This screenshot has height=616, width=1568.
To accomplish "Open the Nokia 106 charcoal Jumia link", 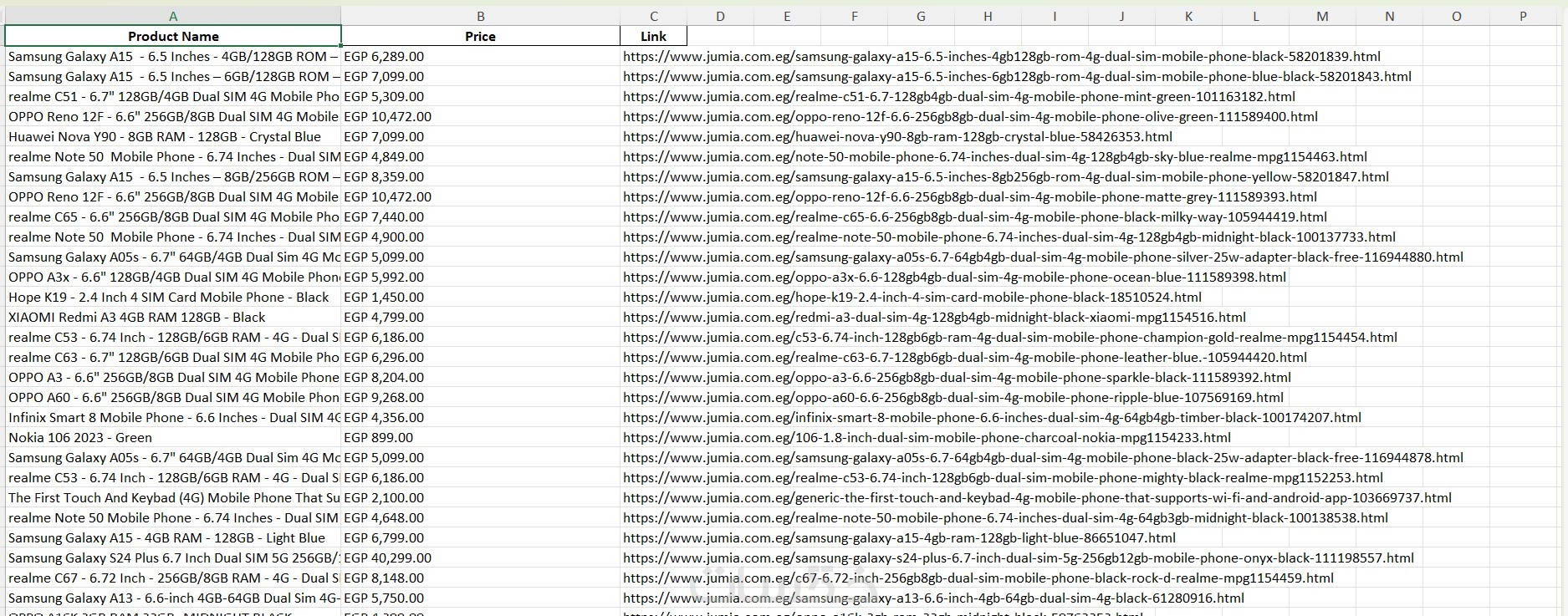I will coord(927,437).
